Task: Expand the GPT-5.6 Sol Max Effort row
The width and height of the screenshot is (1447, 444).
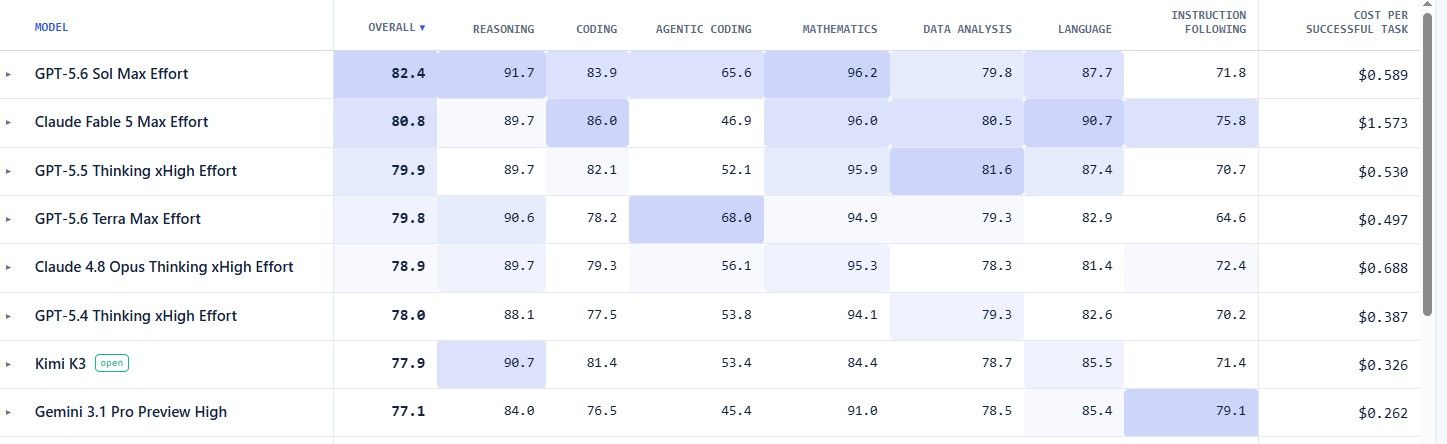Action: click(x=9, y=74)
